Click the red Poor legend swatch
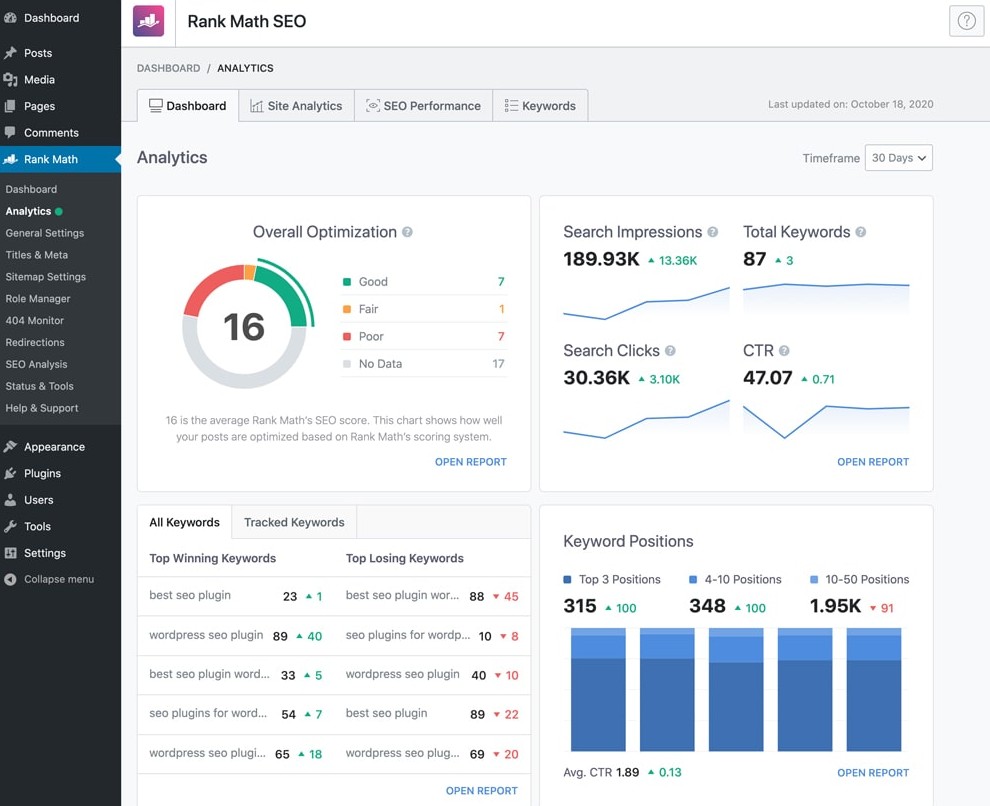Viewport: 990px width, 806px height. click(x=347, y=336)
